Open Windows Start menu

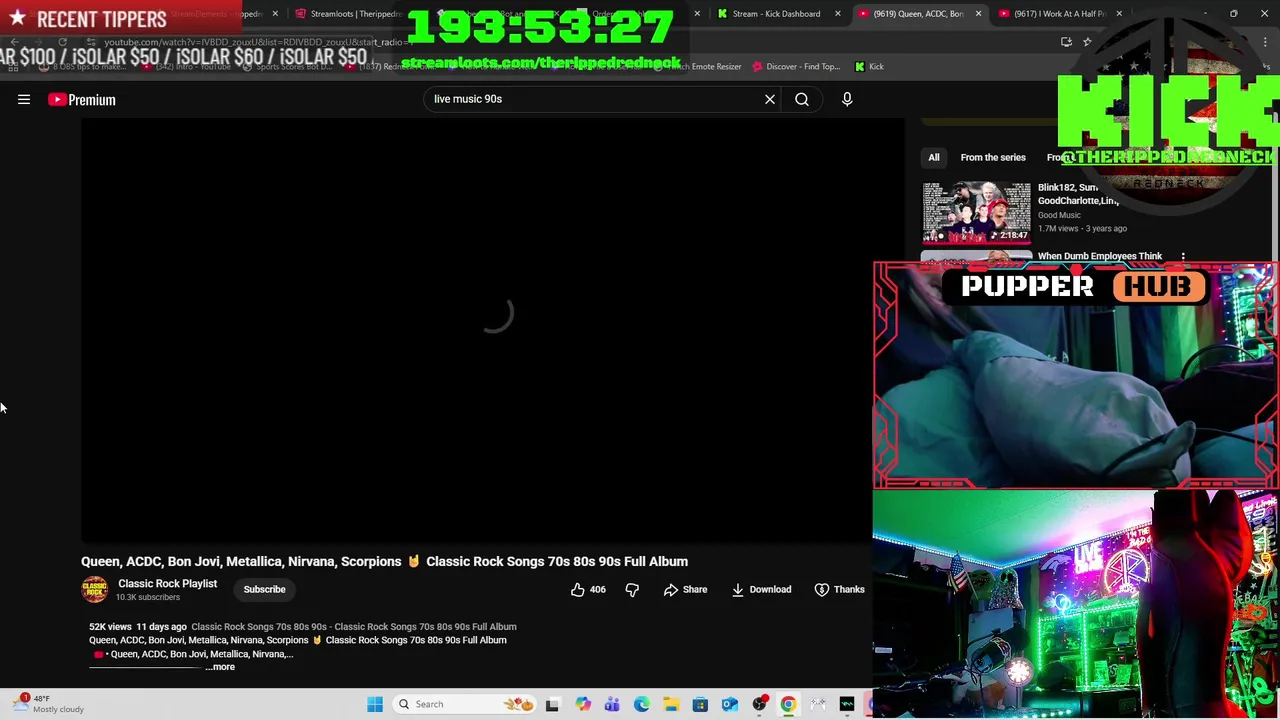point(375,704)
